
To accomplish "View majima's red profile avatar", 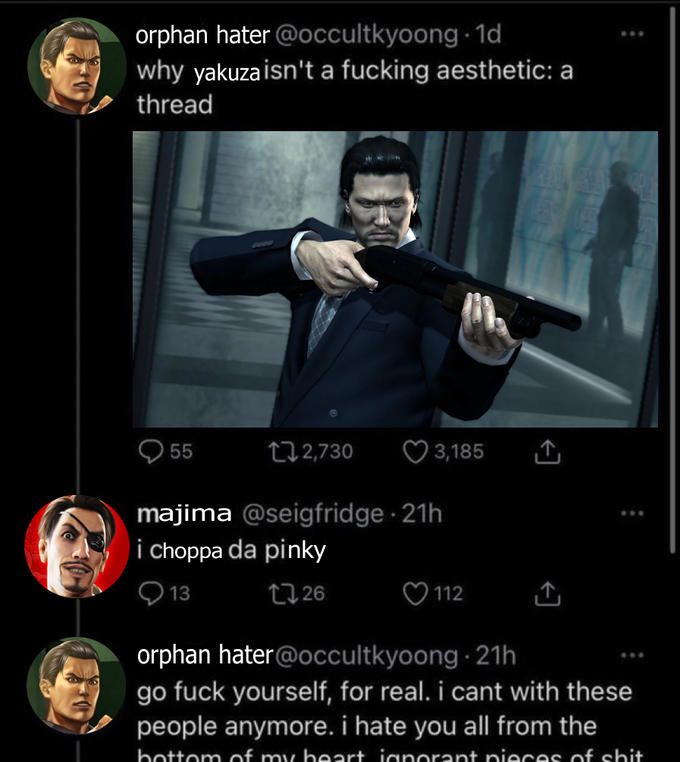I will point(76,545).
